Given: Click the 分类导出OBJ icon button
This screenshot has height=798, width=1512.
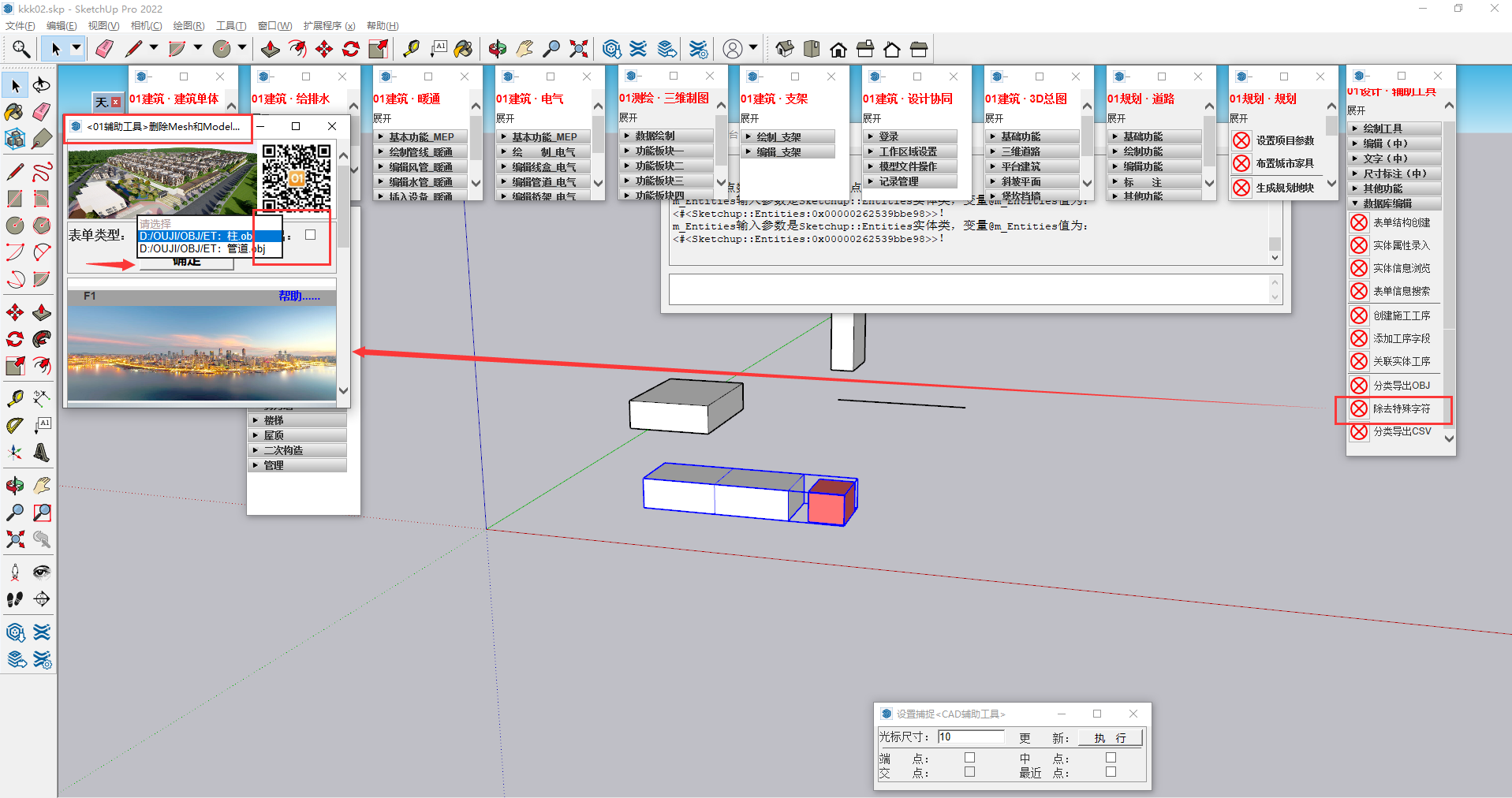Looking at the screenshot, I should [x=1359, y=386].
